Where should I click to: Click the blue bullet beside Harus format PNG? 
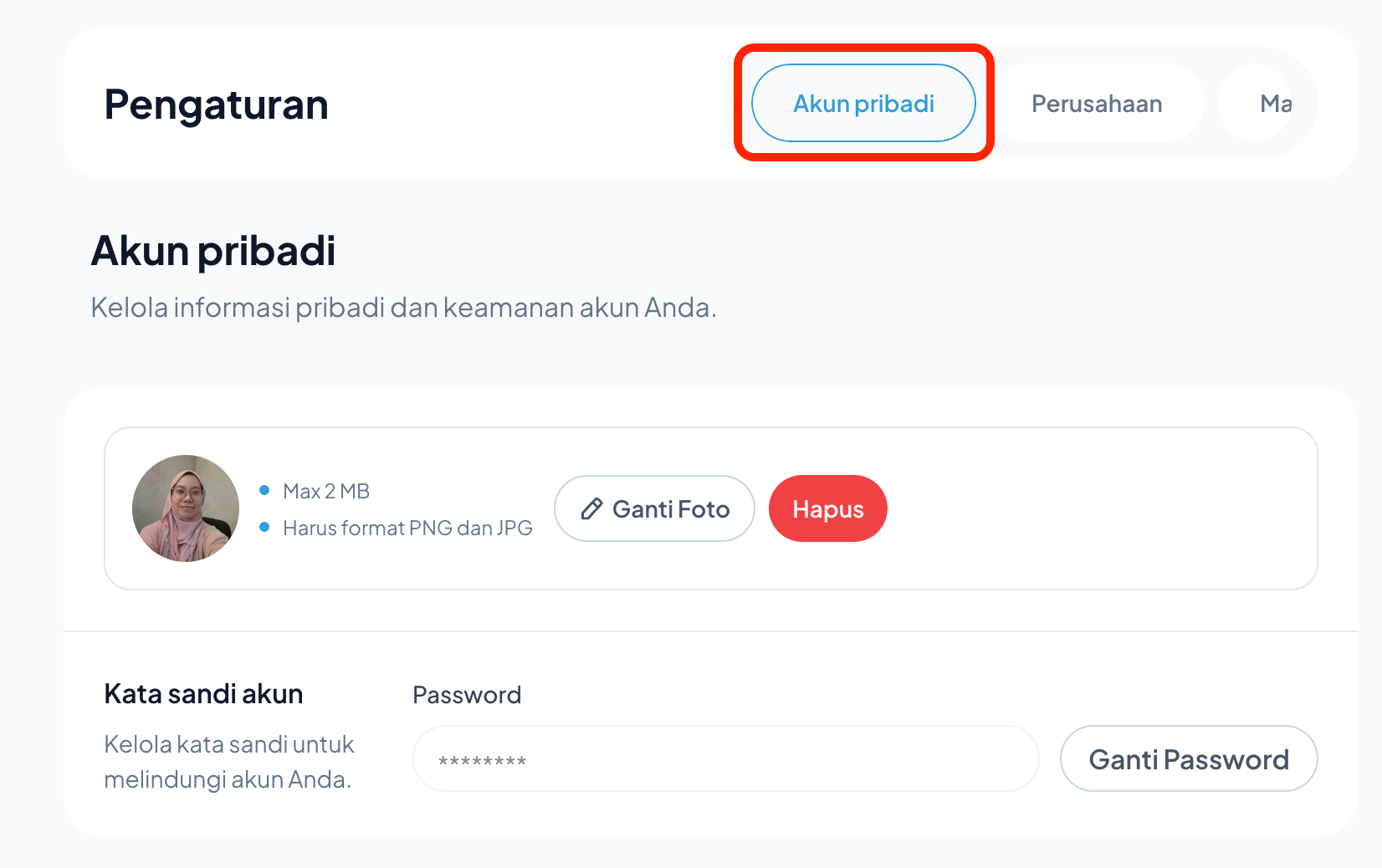coord(264,527)
